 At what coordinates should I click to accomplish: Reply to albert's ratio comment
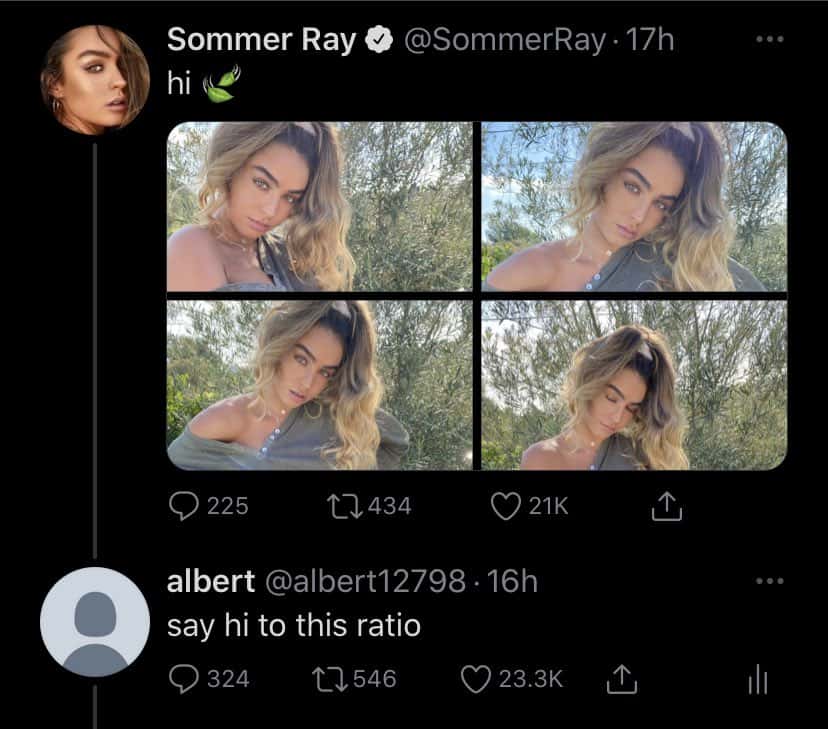click(x=182, y=679)
